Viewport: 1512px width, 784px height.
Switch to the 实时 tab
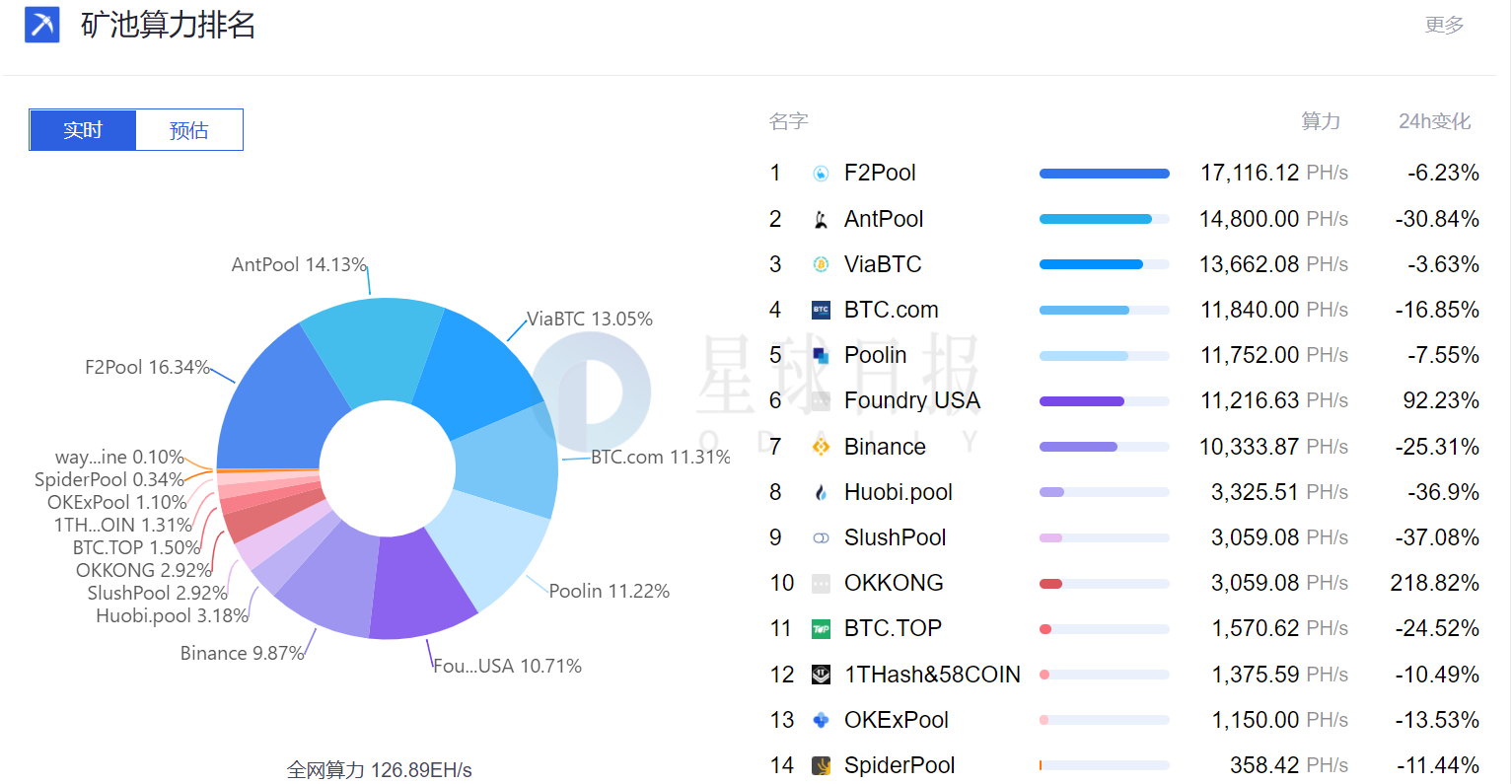coord(83,130)
